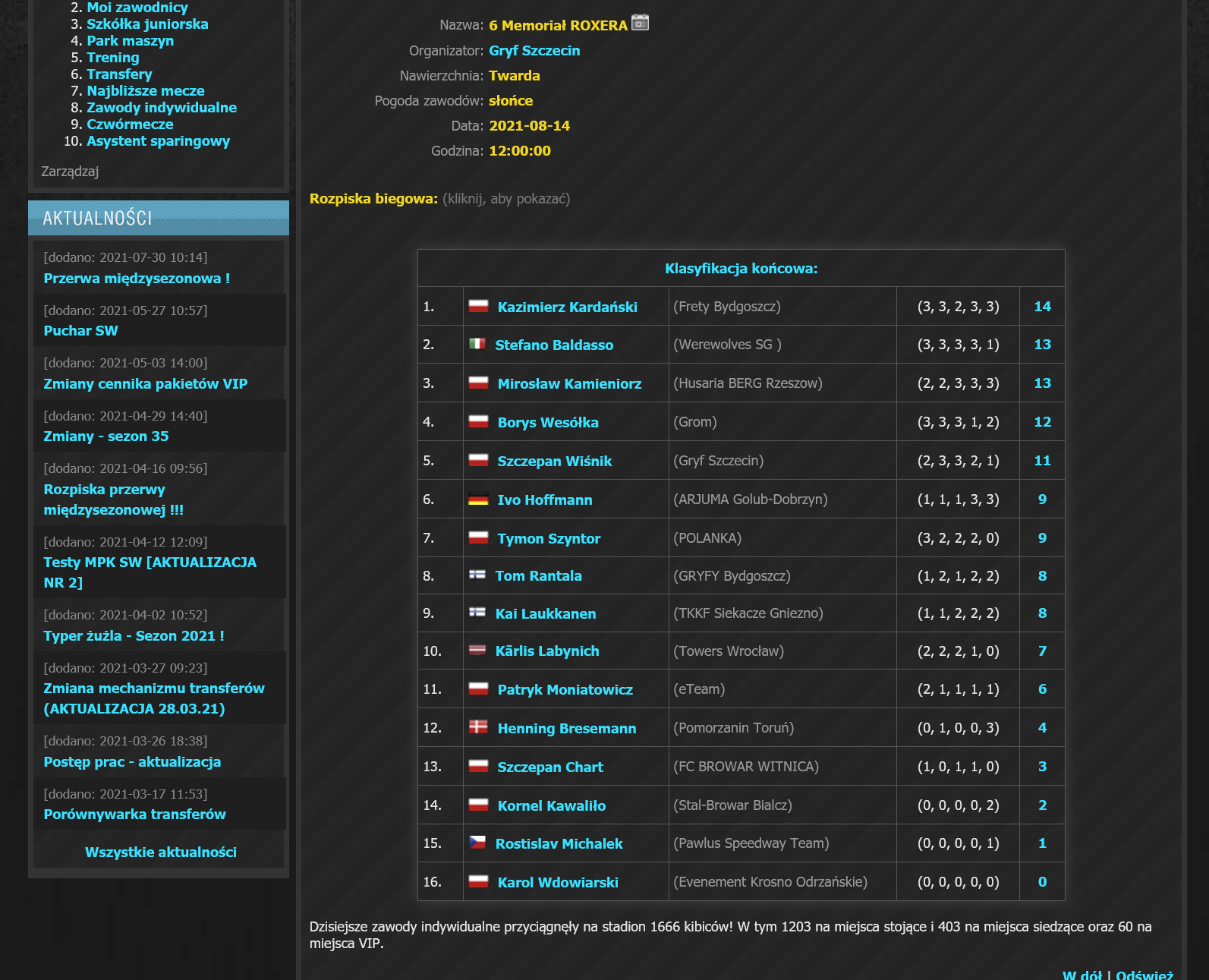Click the Czech flag next to Rostislav Michalek
Image resolution: width=1209 pixels, height=980 pixels.
point(477,843)
